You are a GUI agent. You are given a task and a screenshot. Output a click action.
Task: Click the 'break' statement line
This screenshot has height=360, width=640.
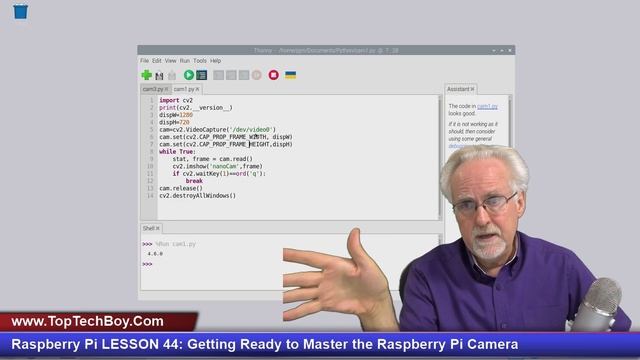coord(194,181)
